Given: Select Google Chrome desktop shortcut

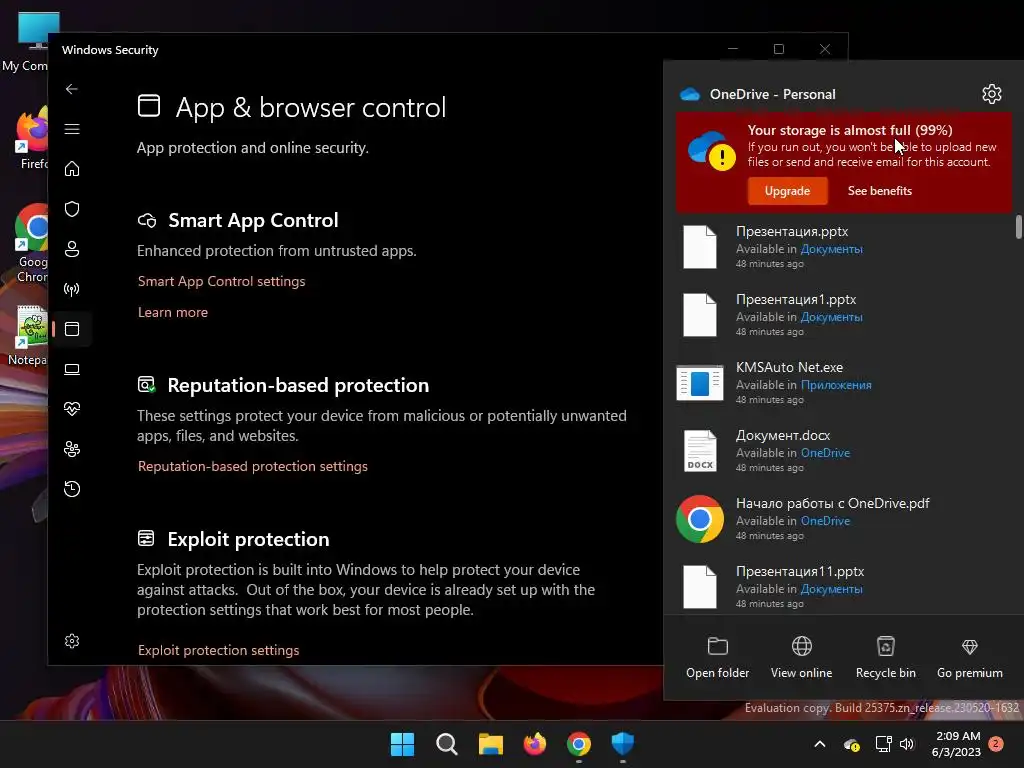Looking at the screenshot, I should (31, 244).
